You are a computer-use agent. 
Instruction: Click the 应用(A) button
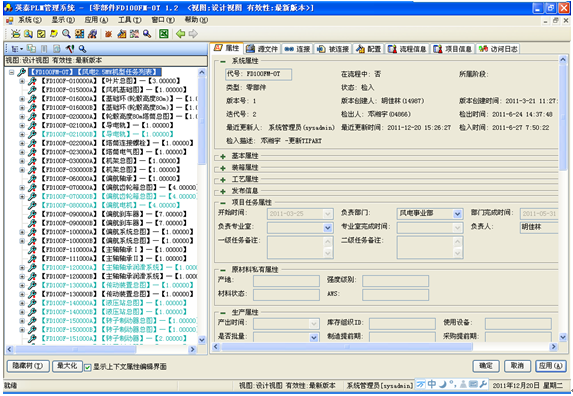(x=551, y=366)
